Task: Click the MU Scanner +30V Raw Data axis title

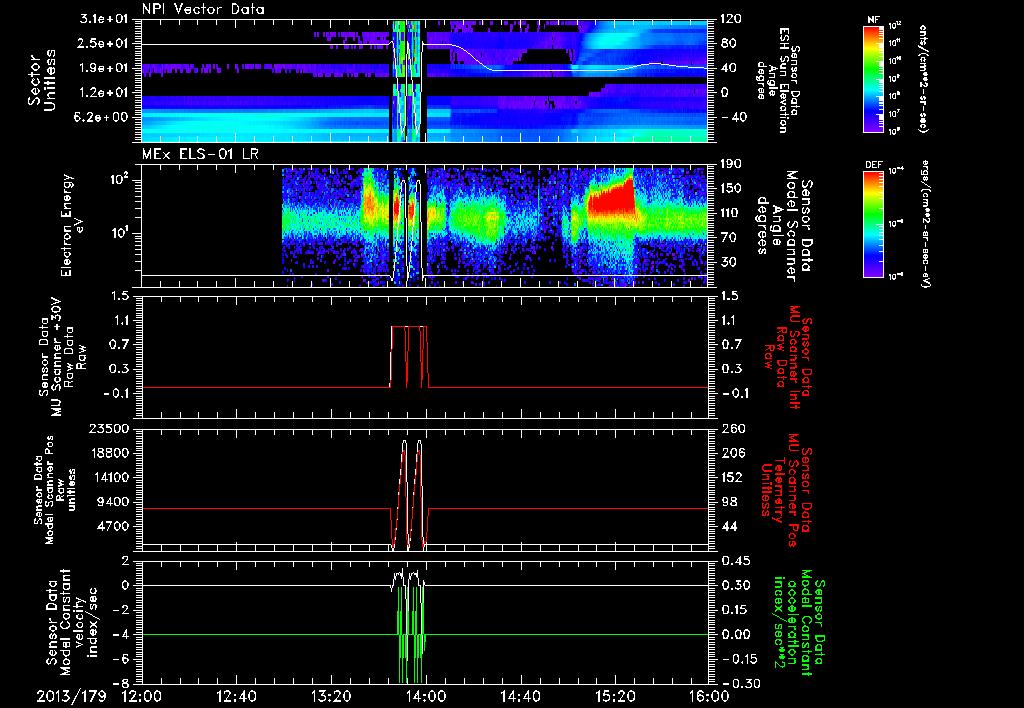Action: pyautogui.click(x=63, y=357)
